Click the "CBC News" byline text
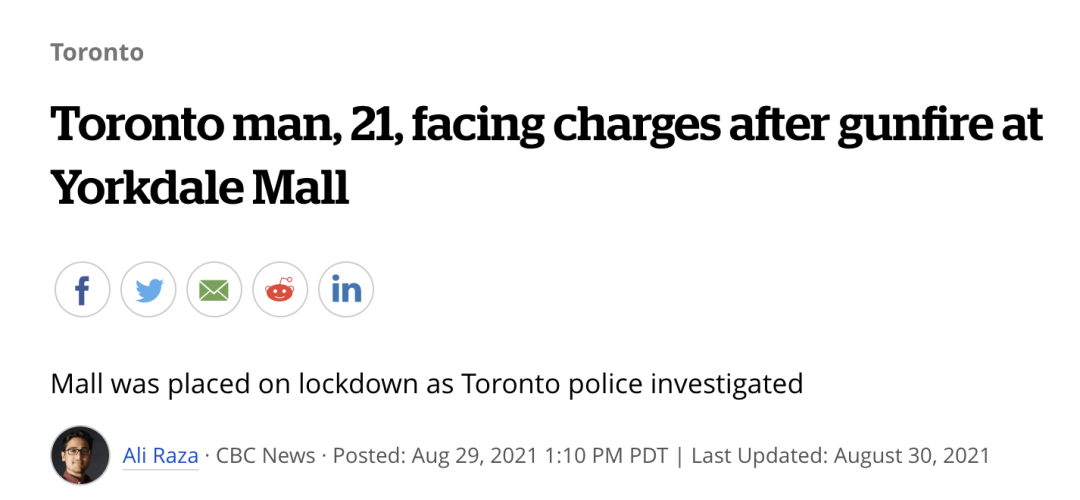 [265, 456]
